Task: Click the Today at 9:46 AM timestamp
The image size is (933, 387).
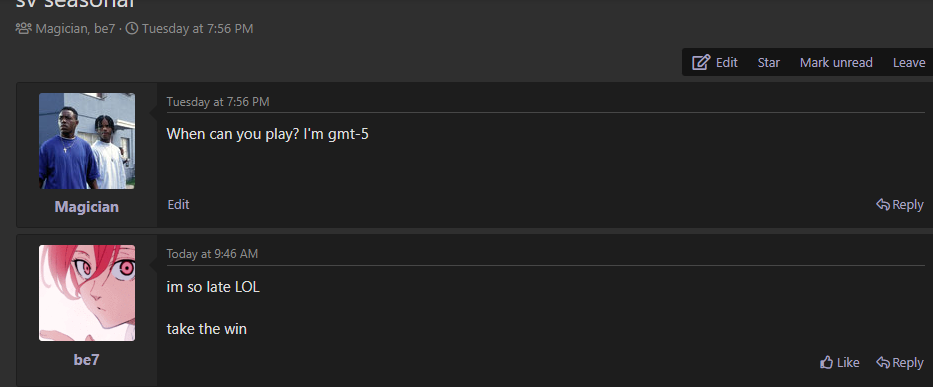Action: pos(212,254)
